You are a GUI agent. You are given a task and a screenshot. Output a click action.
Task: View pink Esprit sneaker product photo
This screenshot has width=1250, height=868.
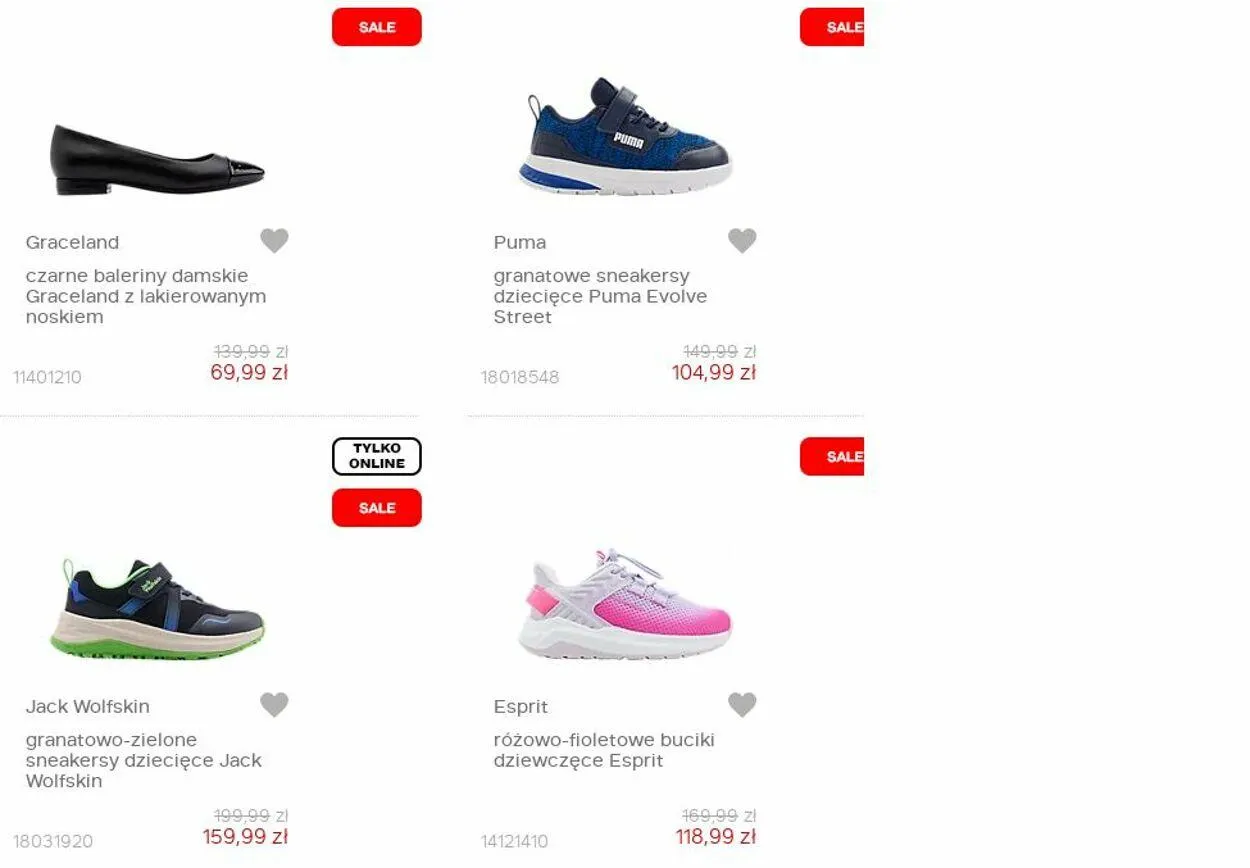tap(626, 603)
